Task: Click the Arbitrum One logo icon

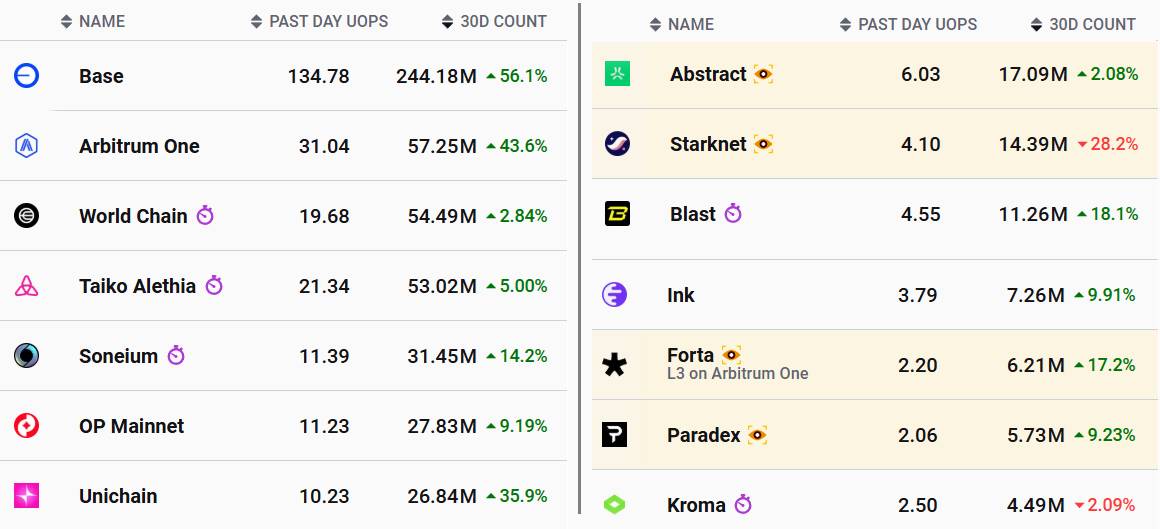Action: 27,146
